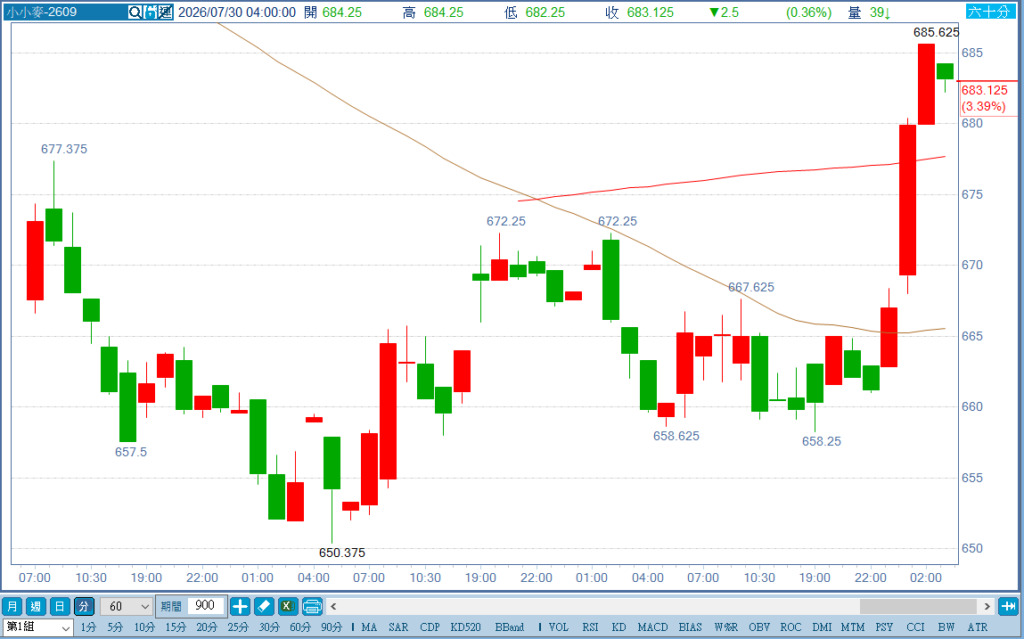Click the 日 daily period icon
Screen dimensions: 1024x639
(x=59, y=606)
